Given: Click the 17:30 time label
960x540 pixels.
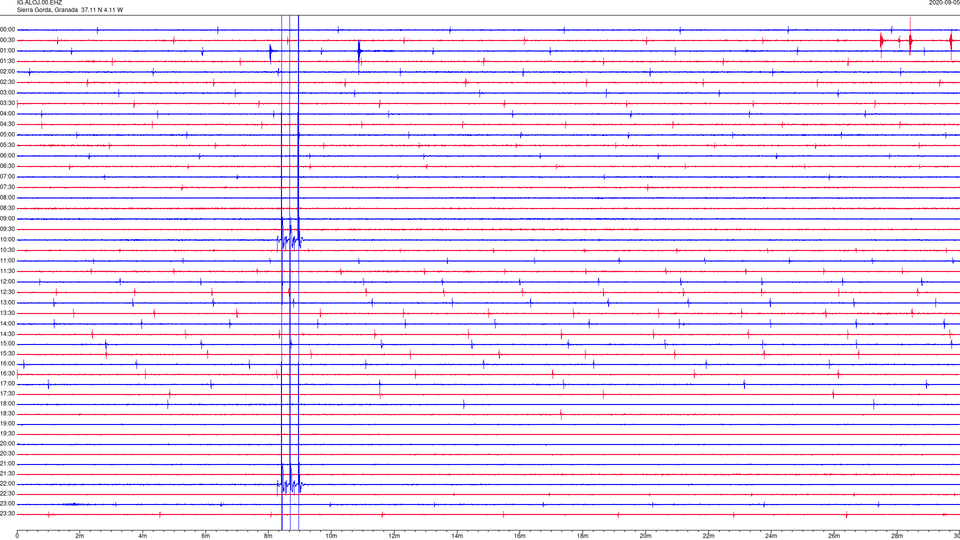Looking at the screenshot, I should [7, 394].
